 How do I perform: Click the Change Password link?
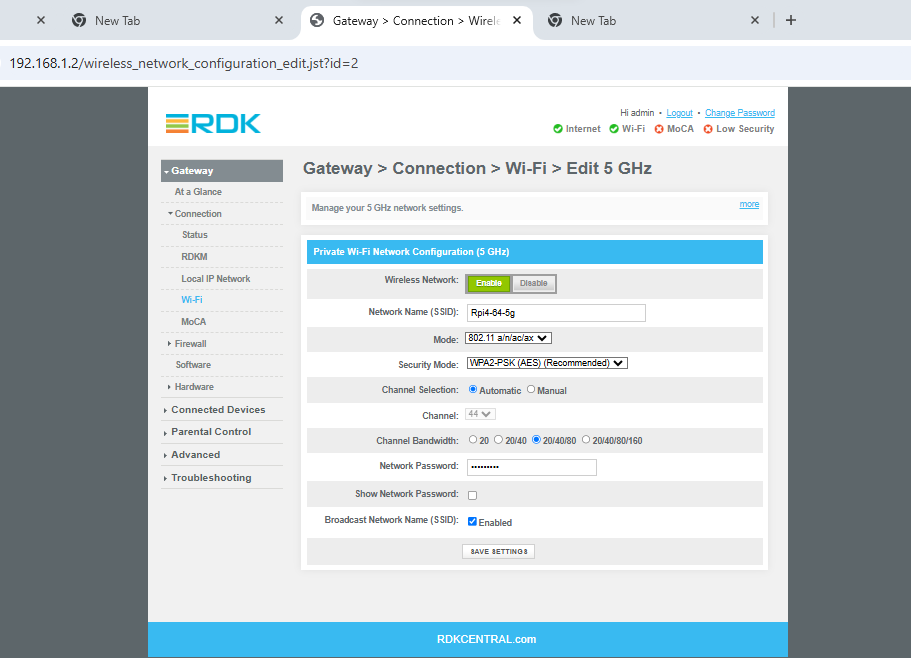pyautogui.click(x=739, y=113)
